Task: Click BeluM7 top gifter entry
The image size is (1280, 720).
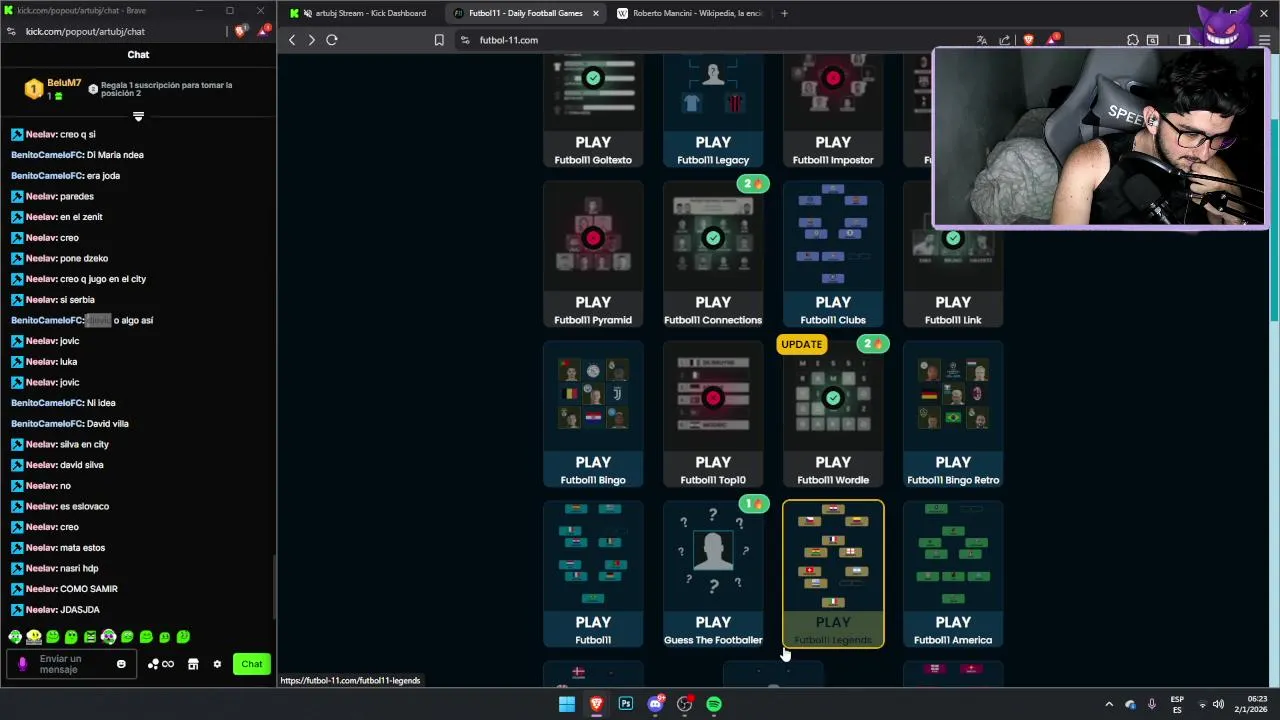Action: (53, 89)
